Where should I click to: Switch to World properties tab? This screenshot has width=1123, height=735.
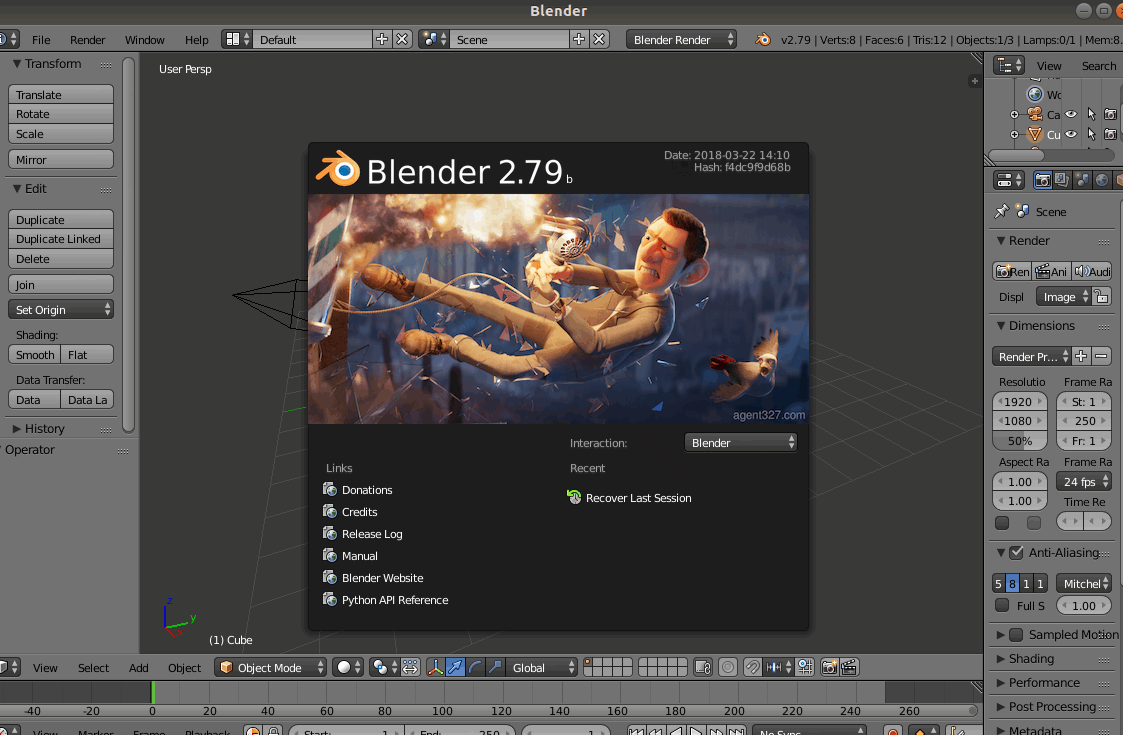(1102, 180)
